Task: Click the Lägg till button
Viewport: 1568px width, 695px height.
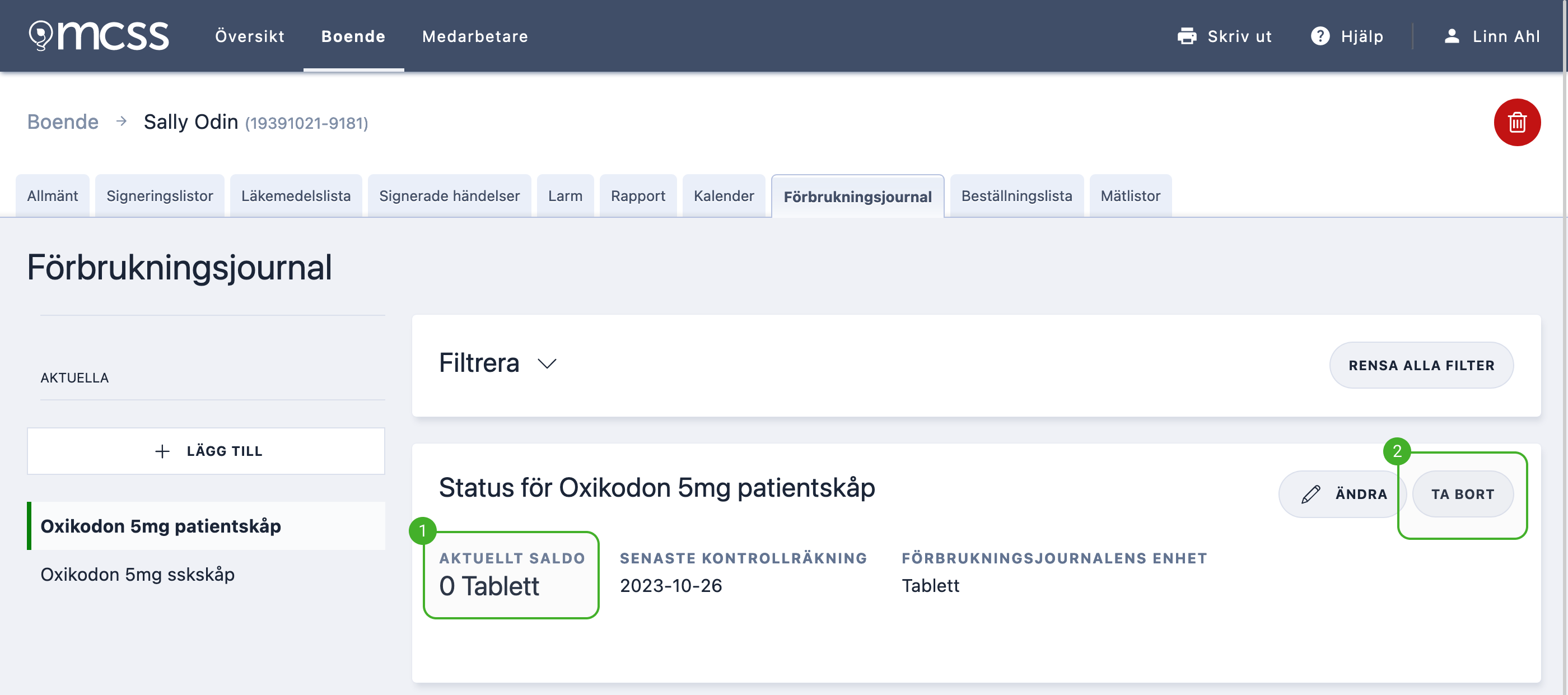Action: 206,451
